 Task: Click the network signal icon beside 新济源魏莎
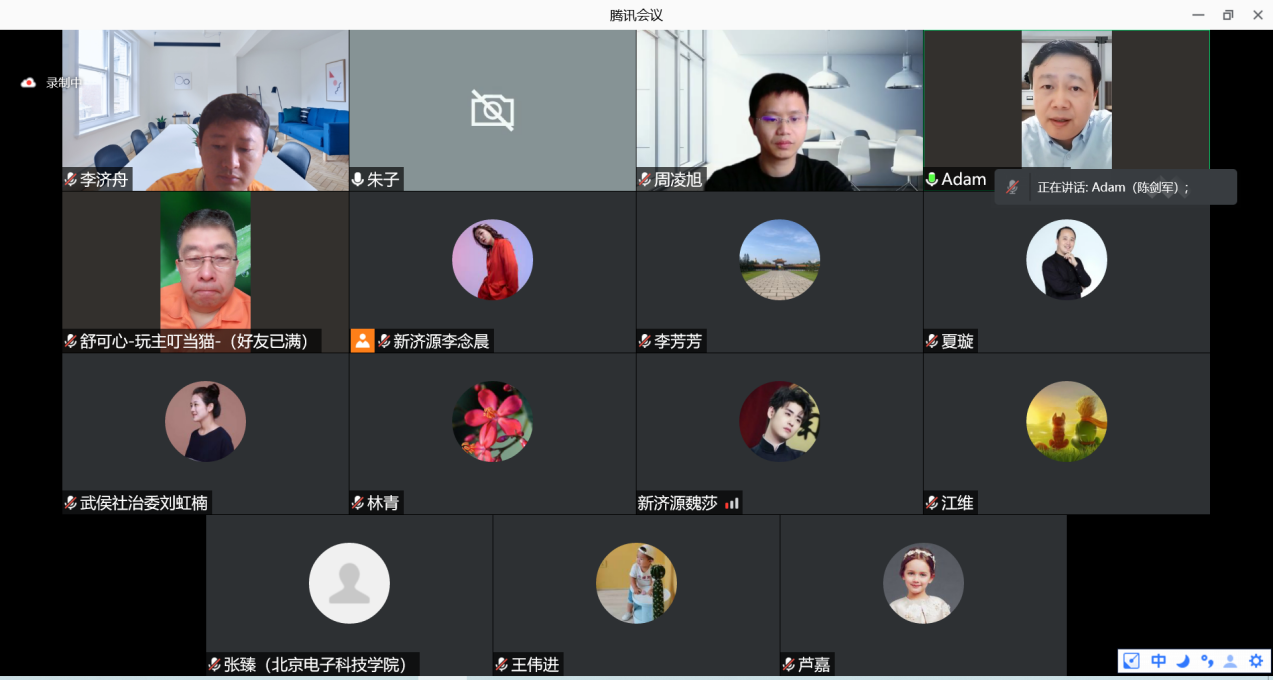732,503
